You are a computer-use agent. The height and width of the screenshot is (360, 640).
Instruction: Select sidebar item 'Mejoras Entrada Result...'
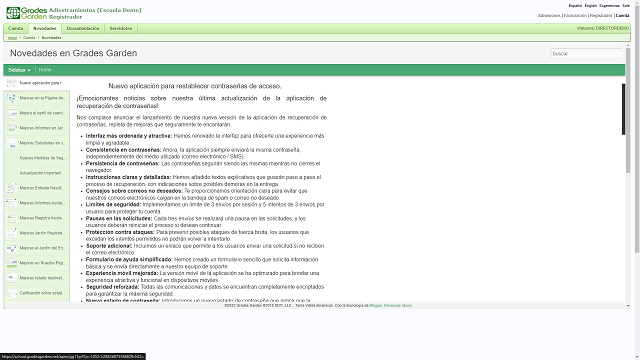pos(37,188)
